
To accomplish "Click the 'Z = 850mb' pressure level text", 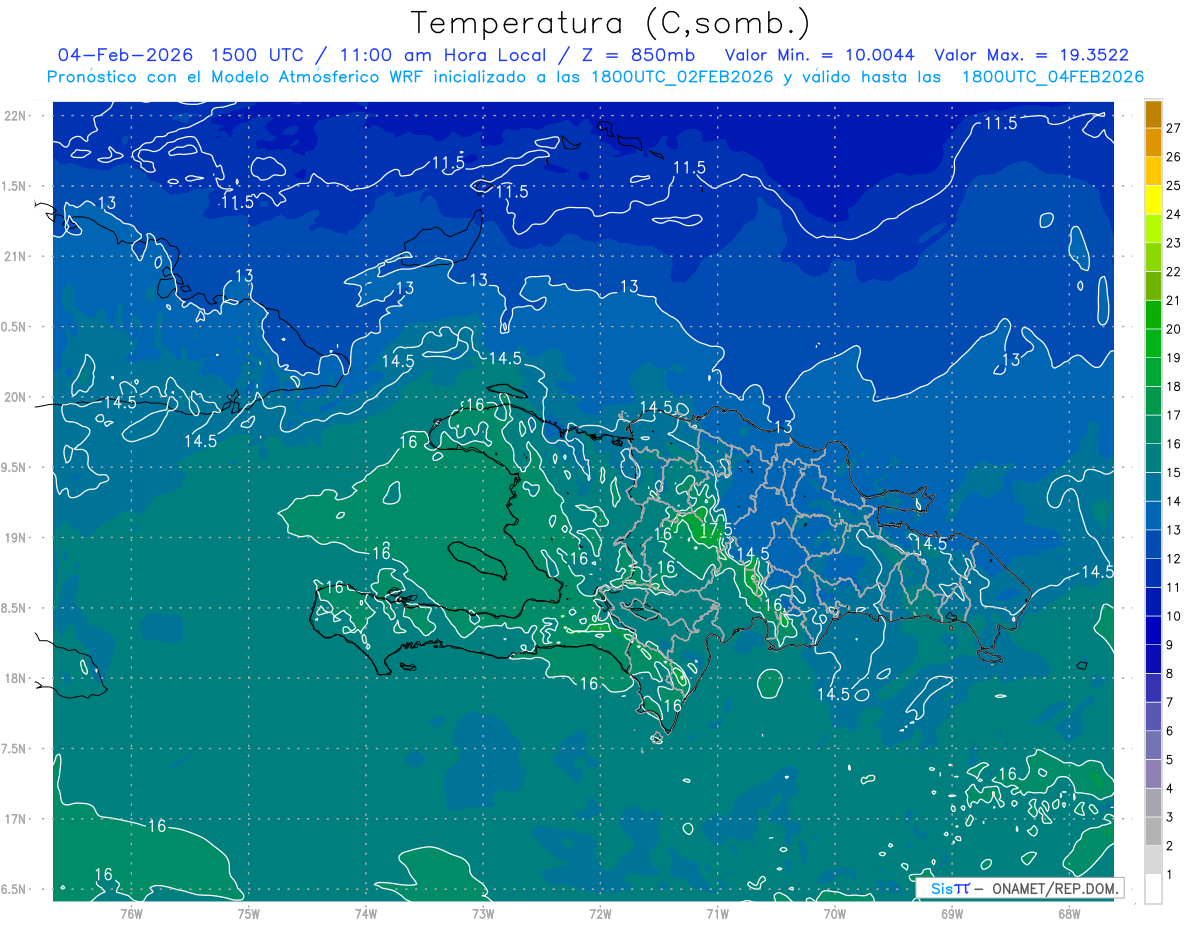I will click(638, 55).
